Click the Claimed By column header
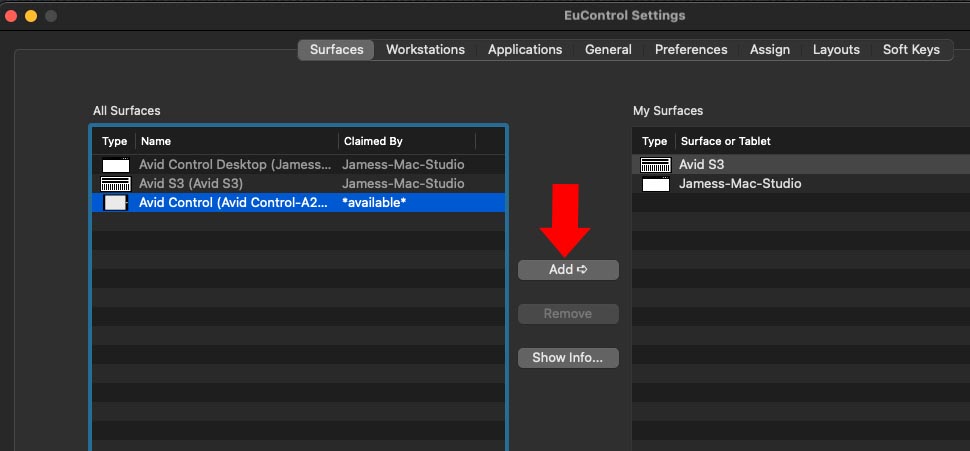This screenshot has width=970, height=451. pyautogui.click(x=373, y=141)
